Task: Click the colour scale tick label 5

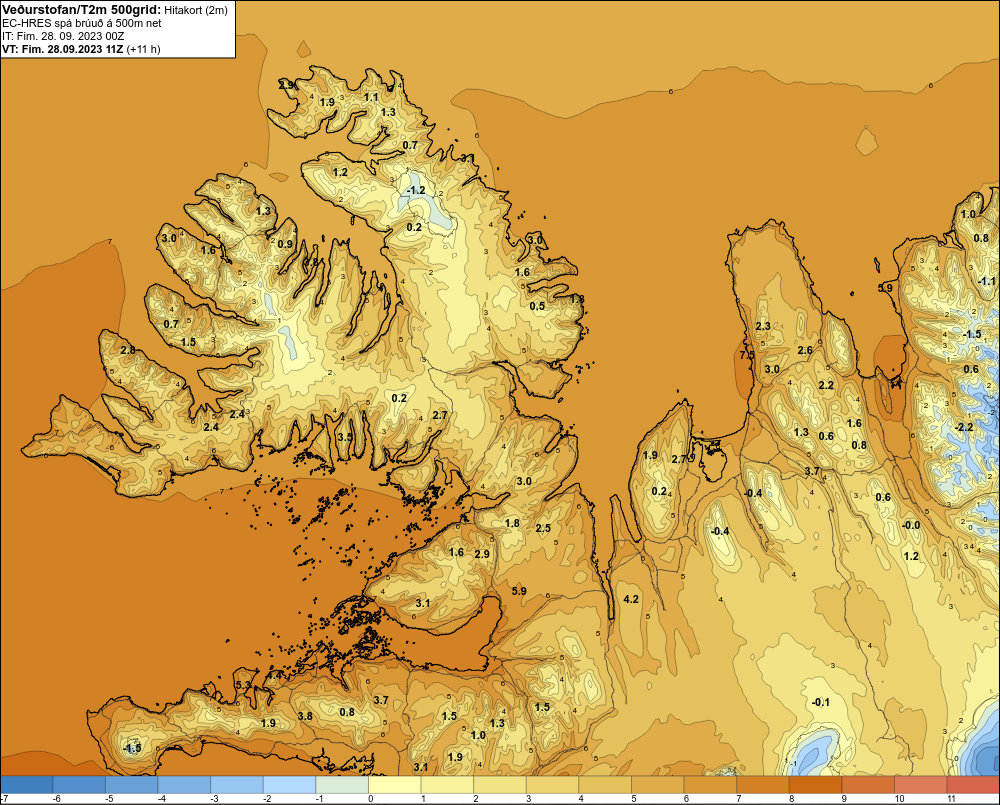Action: [634, 799]
